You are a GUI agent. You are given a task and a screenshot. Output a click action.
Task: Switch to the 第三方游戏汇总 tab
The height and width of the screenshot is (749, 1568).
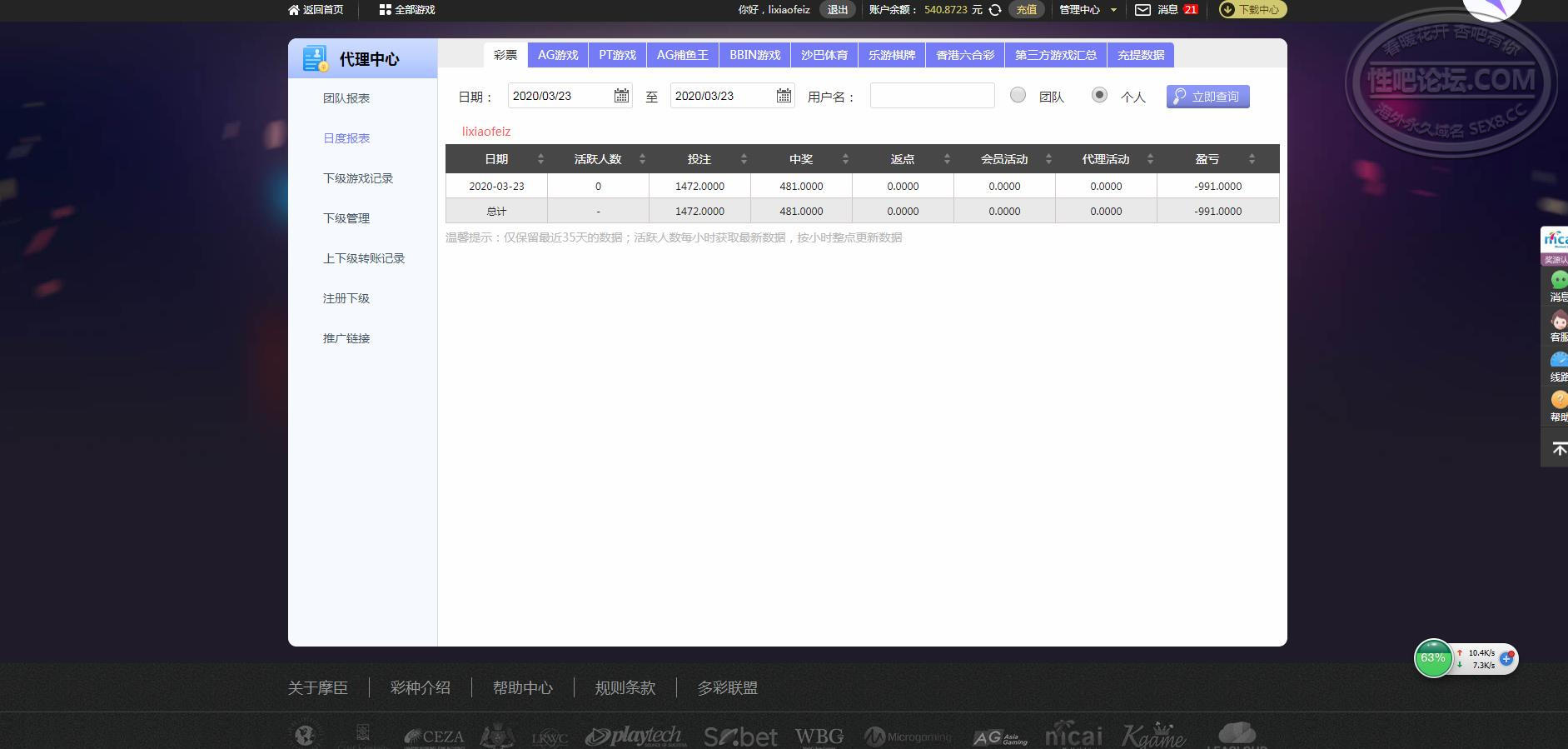[1056, 55]
